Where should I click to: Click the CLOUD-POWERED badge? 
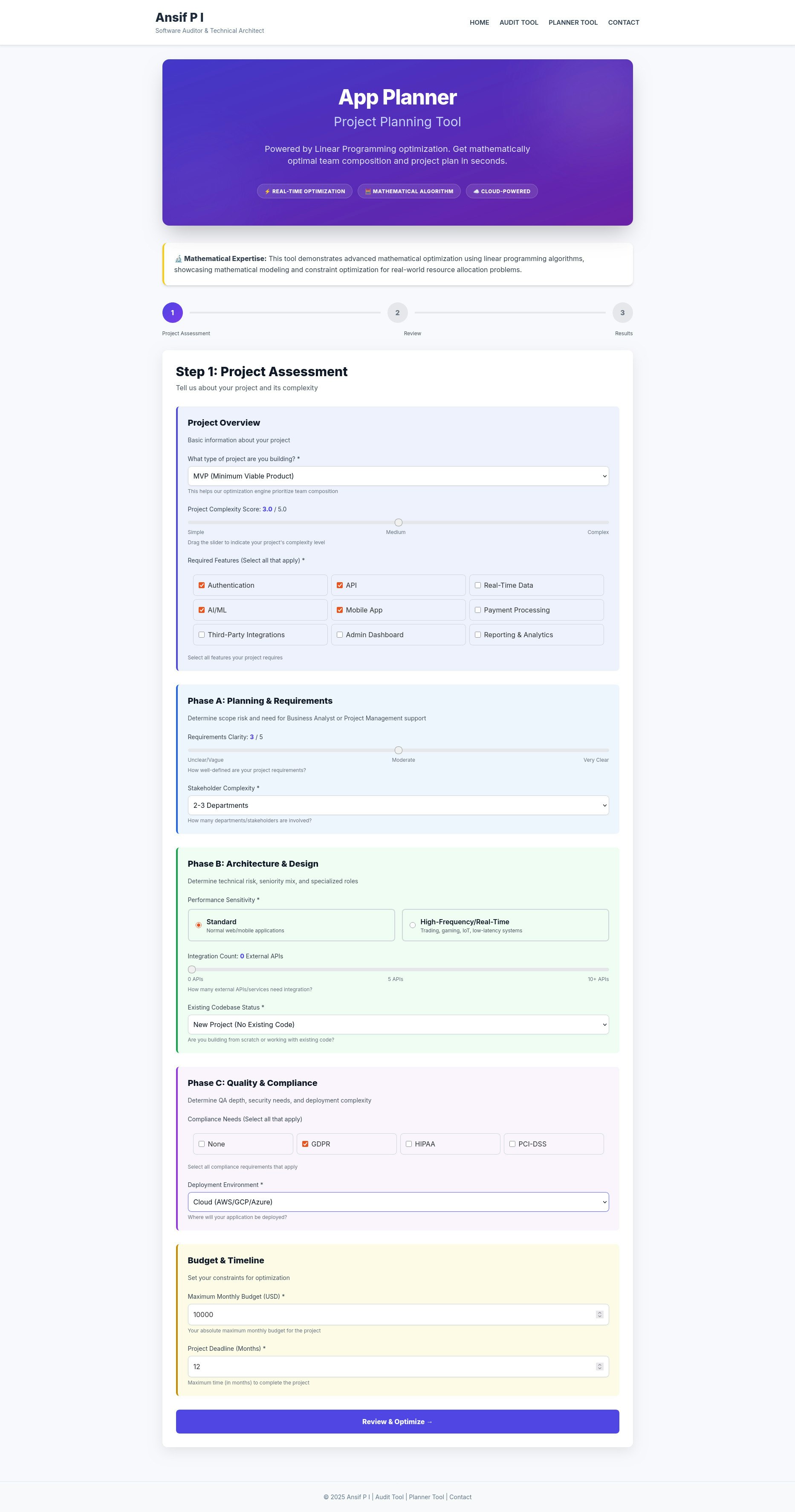coord(502,191)
